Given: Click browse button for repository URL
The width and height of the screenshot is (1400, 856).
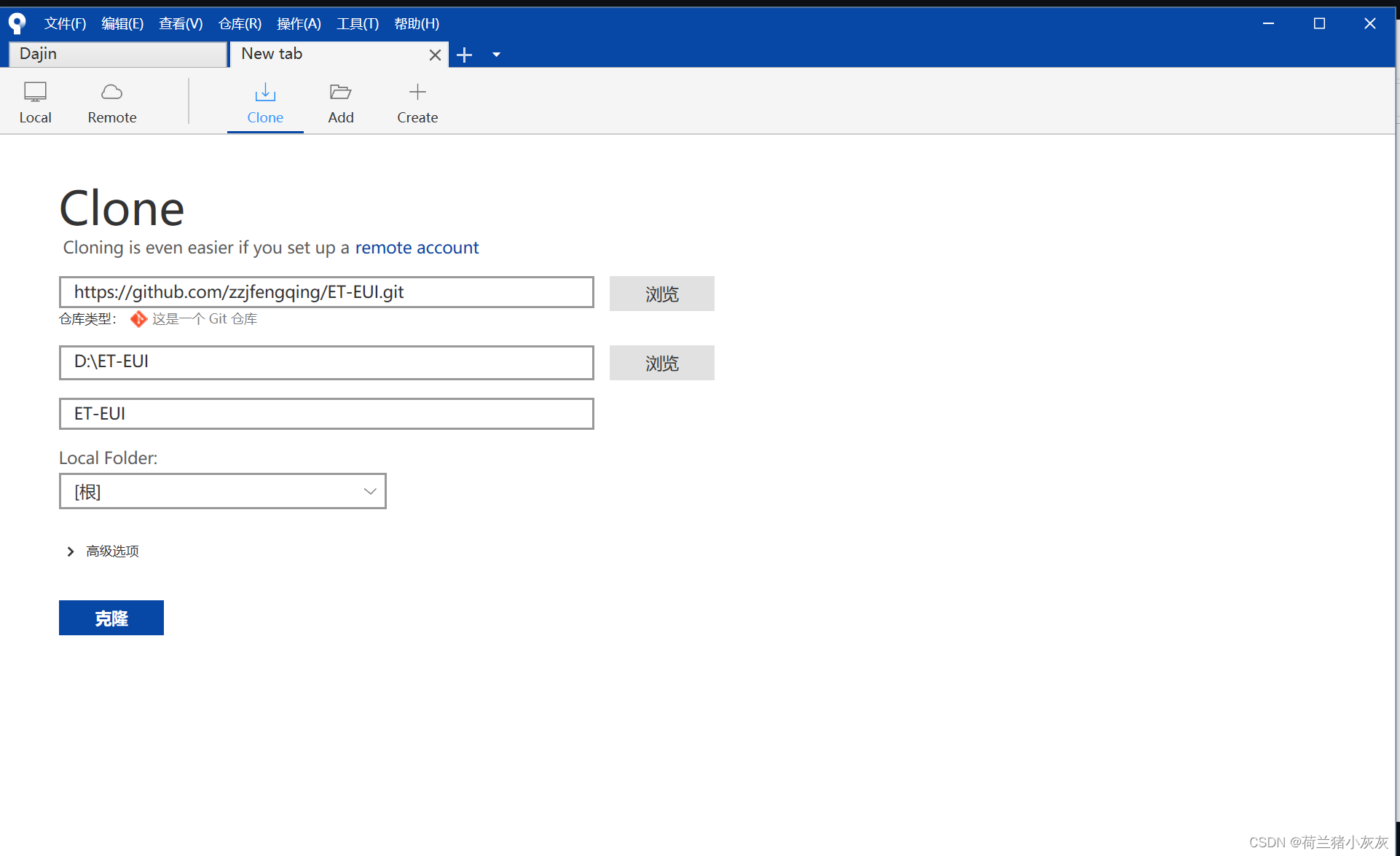Looking at the screenshot, I should click(x=663, y=293).
